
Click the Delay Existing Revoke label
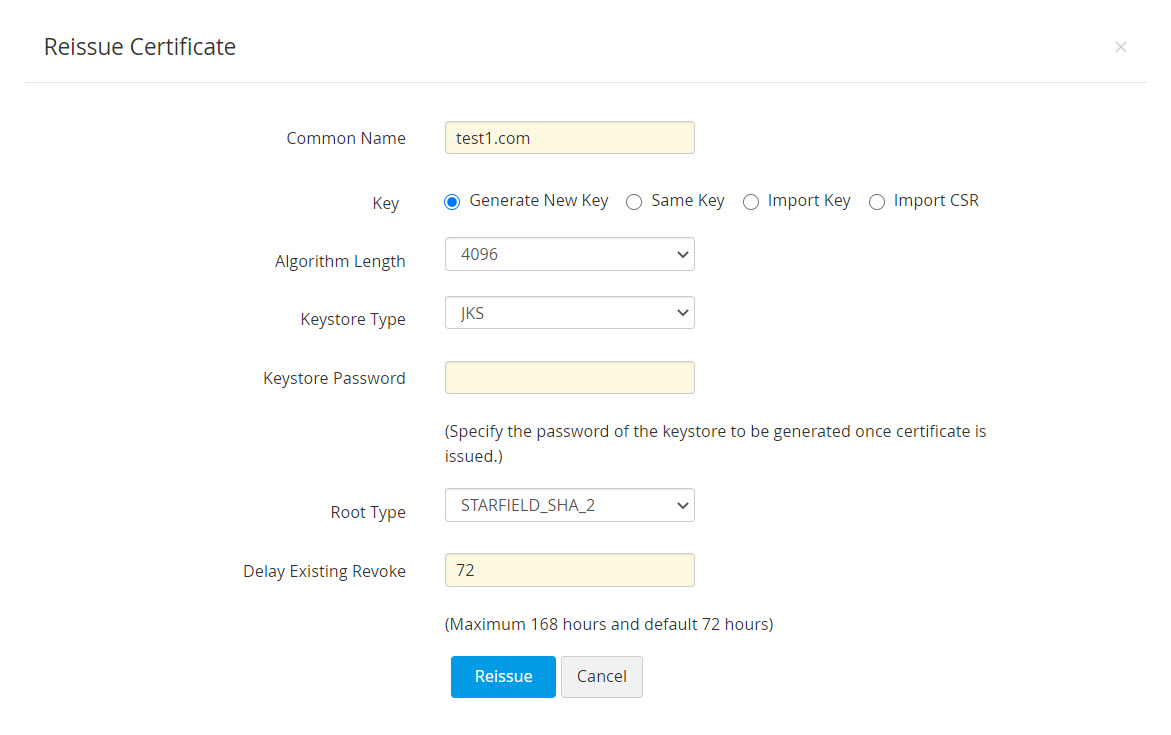click(x=324, y=571)
